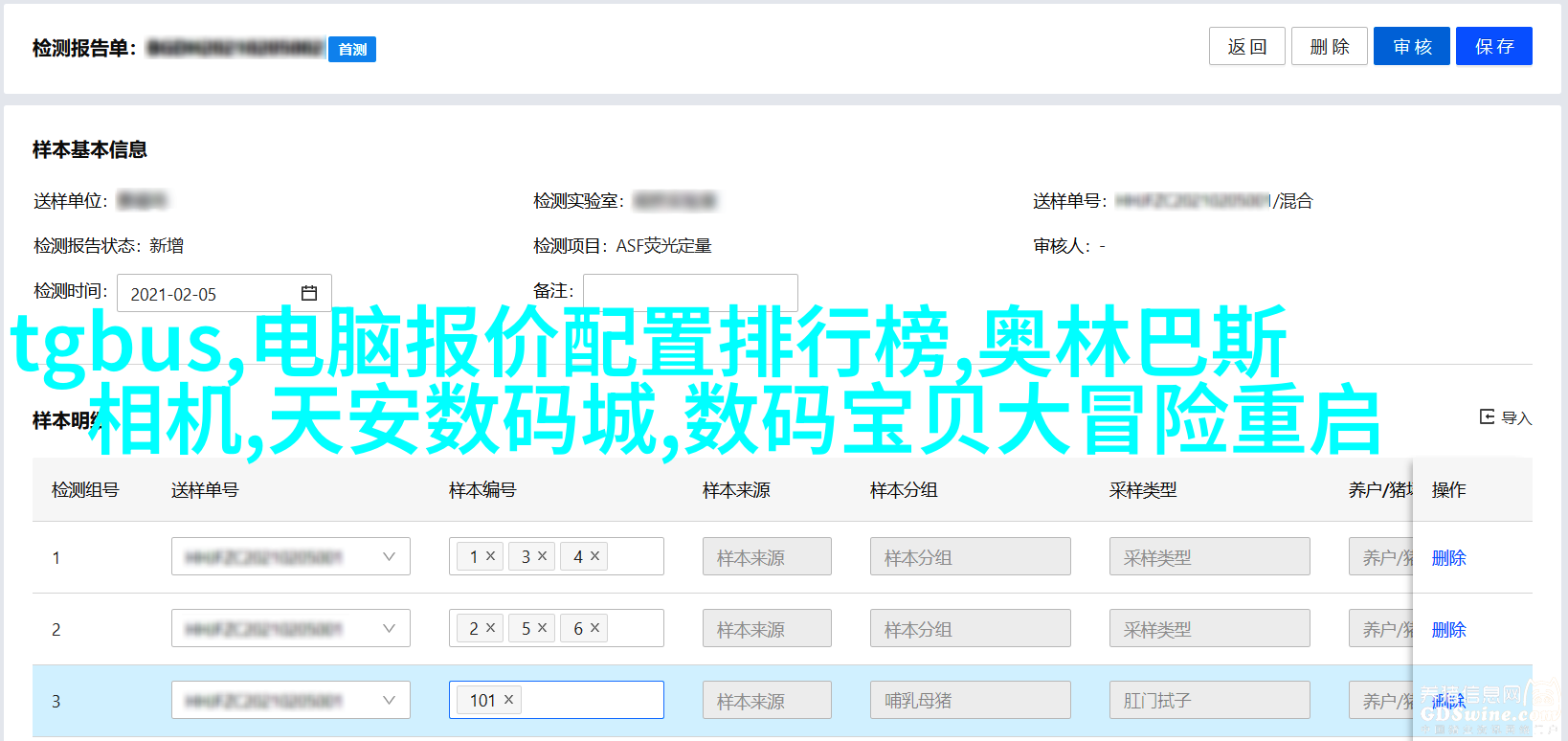Open the calendar icon in 检测时间 field
1568x741 pixels.
pyautogui.click(x=309, y=293)
